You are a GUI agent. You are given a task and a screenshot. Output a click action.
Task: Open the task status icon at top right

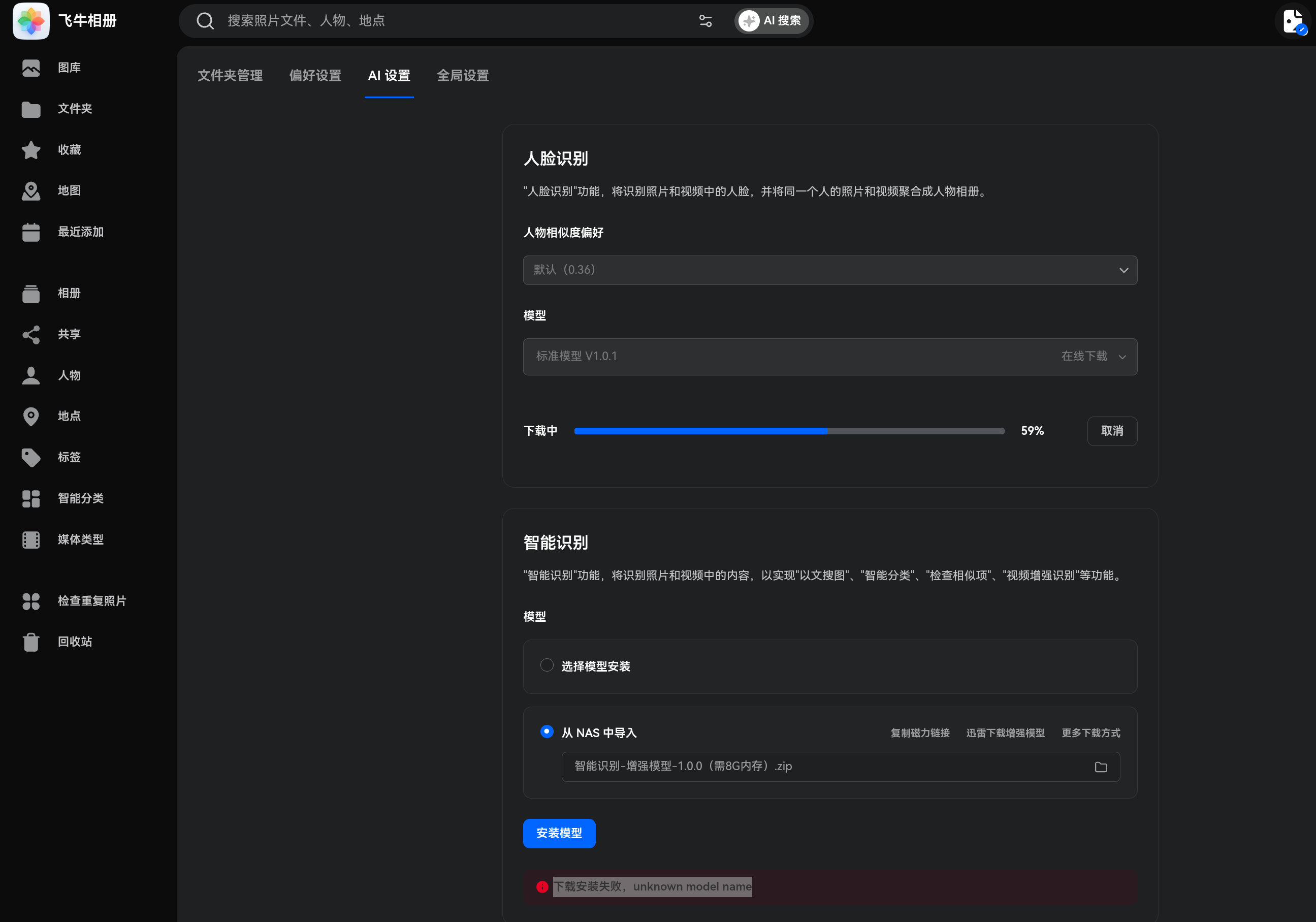[x=1293, y=22]
